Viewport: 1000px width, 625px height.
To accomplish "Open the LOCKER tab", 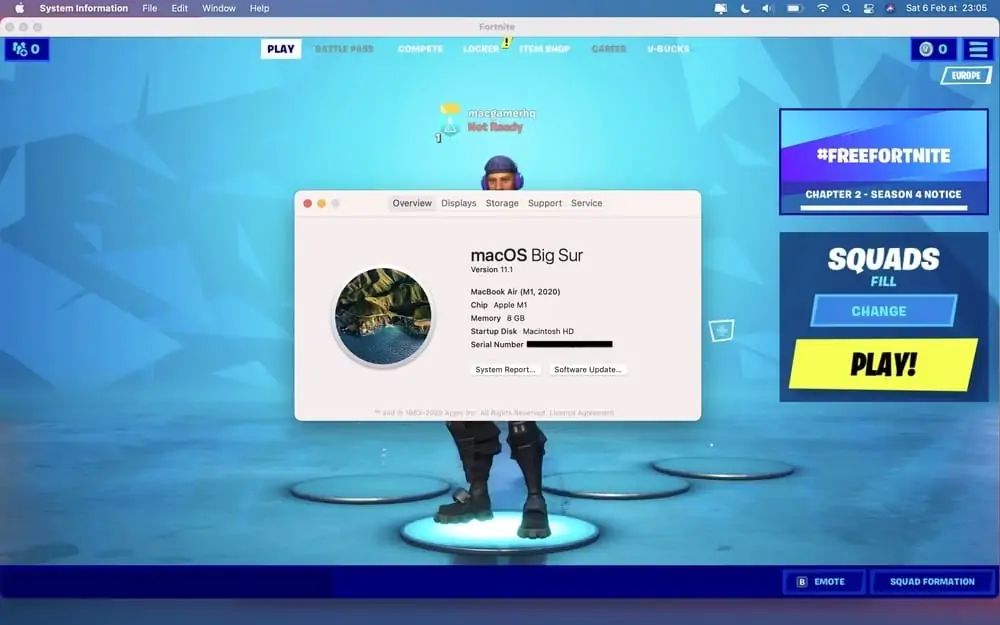I will 481,49.
